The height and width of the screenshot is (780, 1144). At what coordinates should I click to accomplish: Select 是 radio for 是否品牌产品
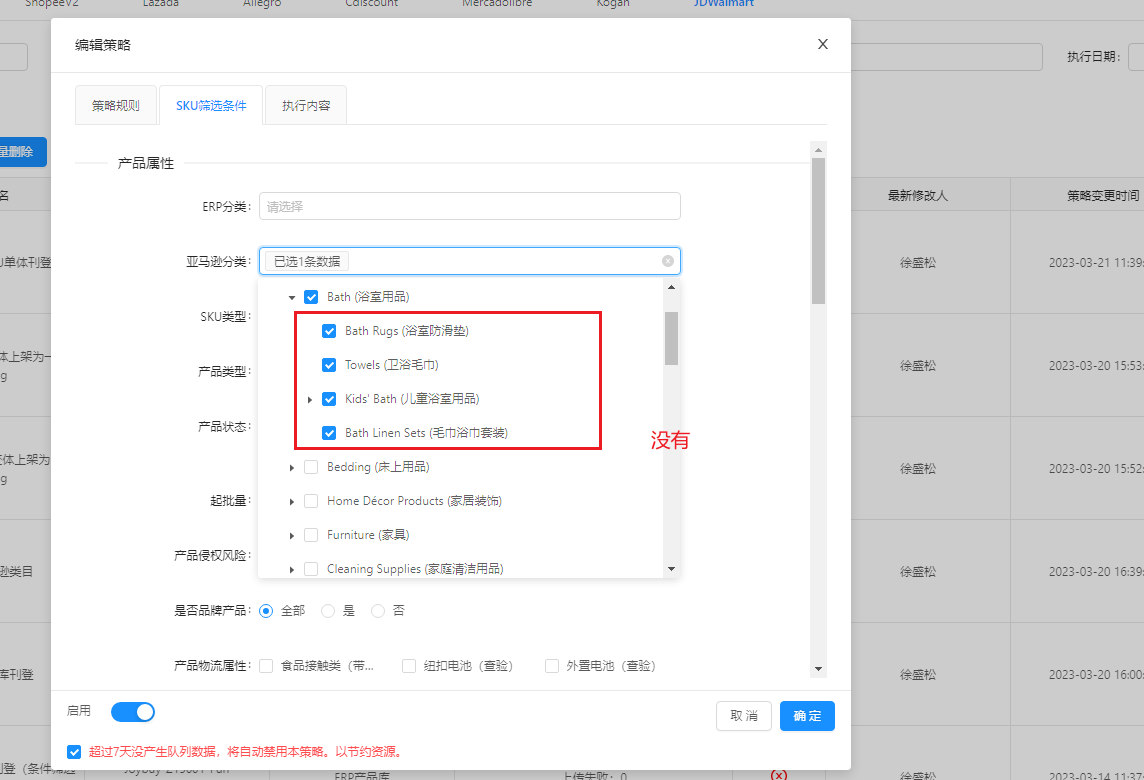click(328, 611)
